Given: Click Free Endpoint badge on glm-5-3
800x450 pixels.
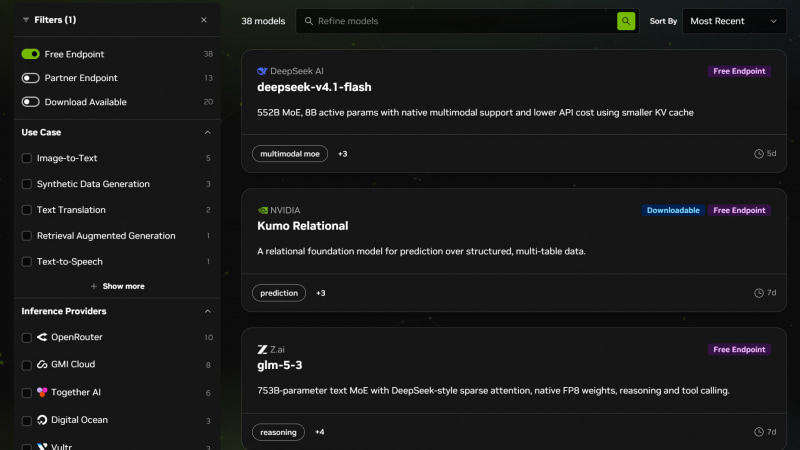Looking at the screenshot, I should click(739, 349).
